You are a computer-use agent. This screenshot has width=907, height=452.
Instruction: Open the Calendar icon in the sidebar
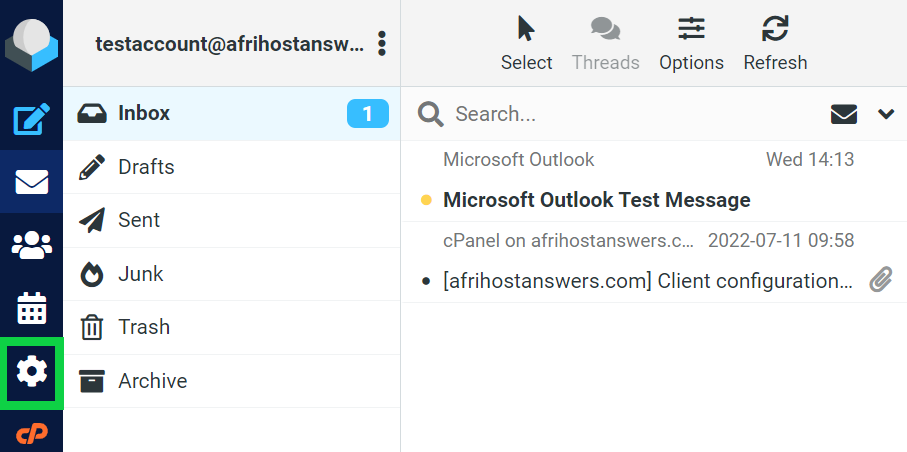(31, 309)
